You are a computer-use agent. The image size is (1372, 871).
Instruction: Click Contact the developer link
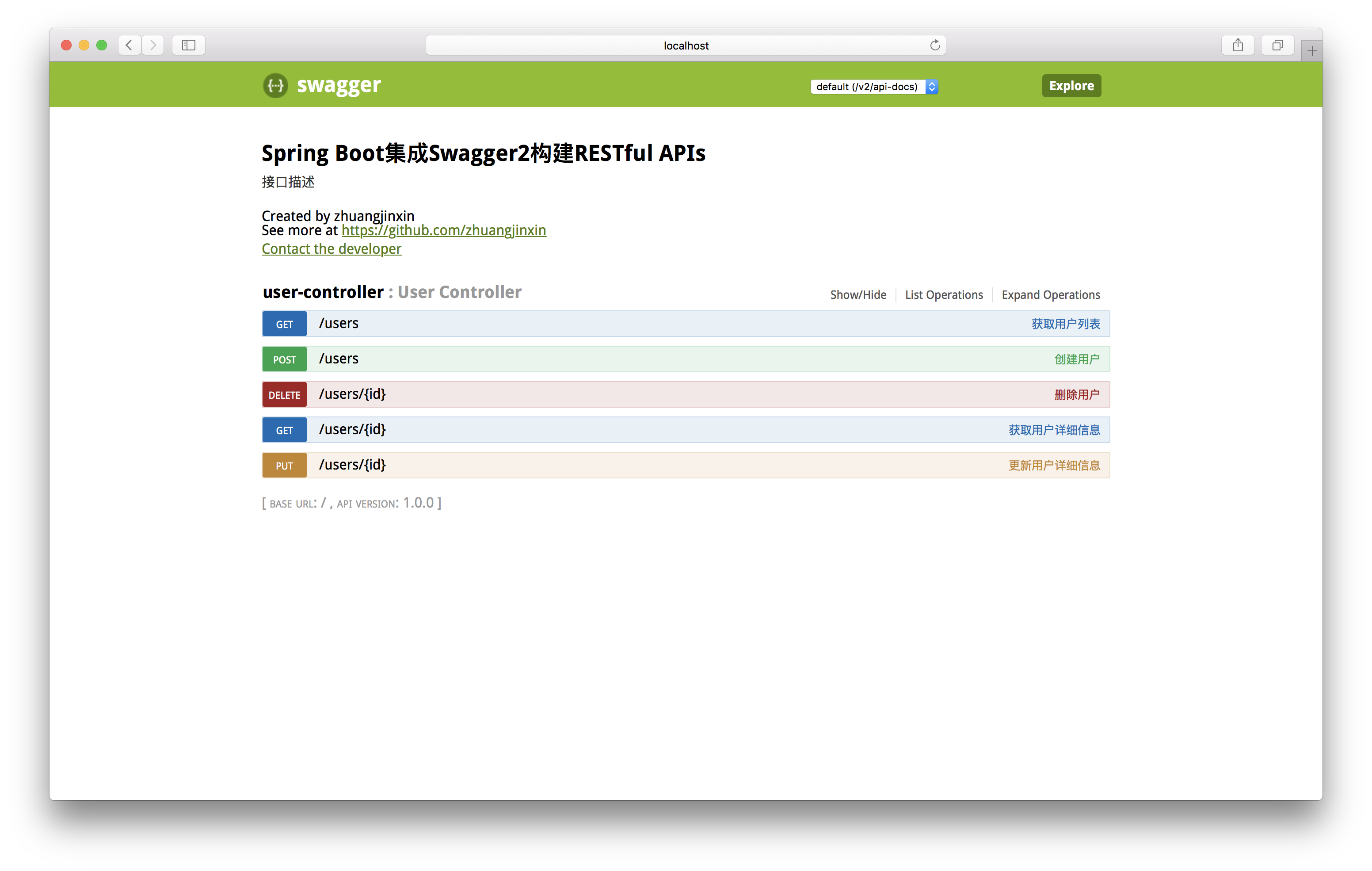click(332, 248)
